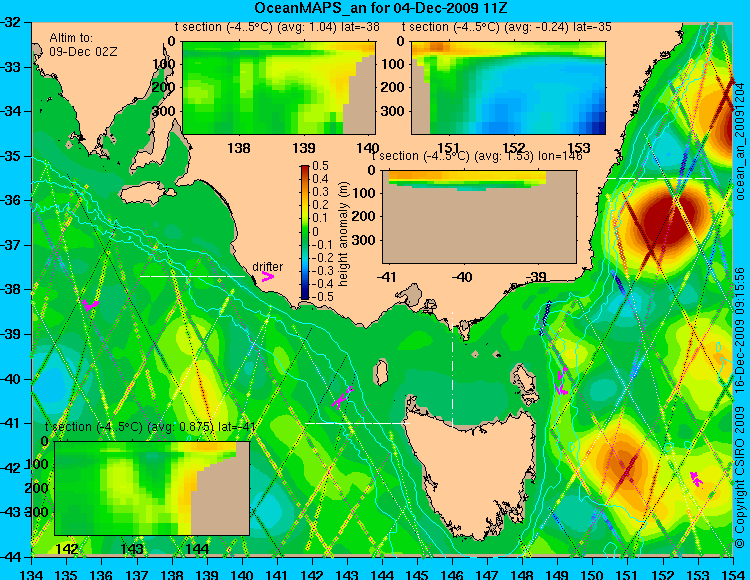The width and height of the screenshot is (750, 580).
Task: Open the lat=-38 temperature section inset
Action: pos(279,88)
